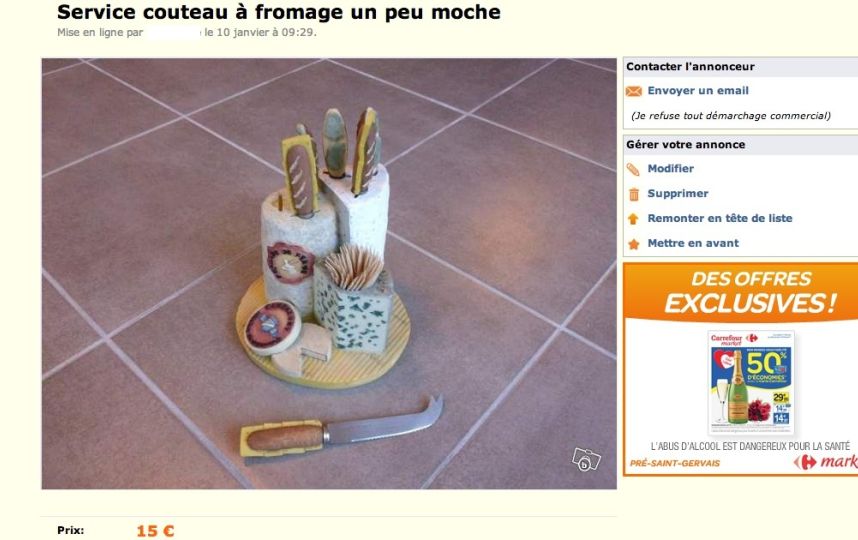858x540 pixels.
Task: Click the red Carrefour logo in ad
Action: tap(804, 462)
